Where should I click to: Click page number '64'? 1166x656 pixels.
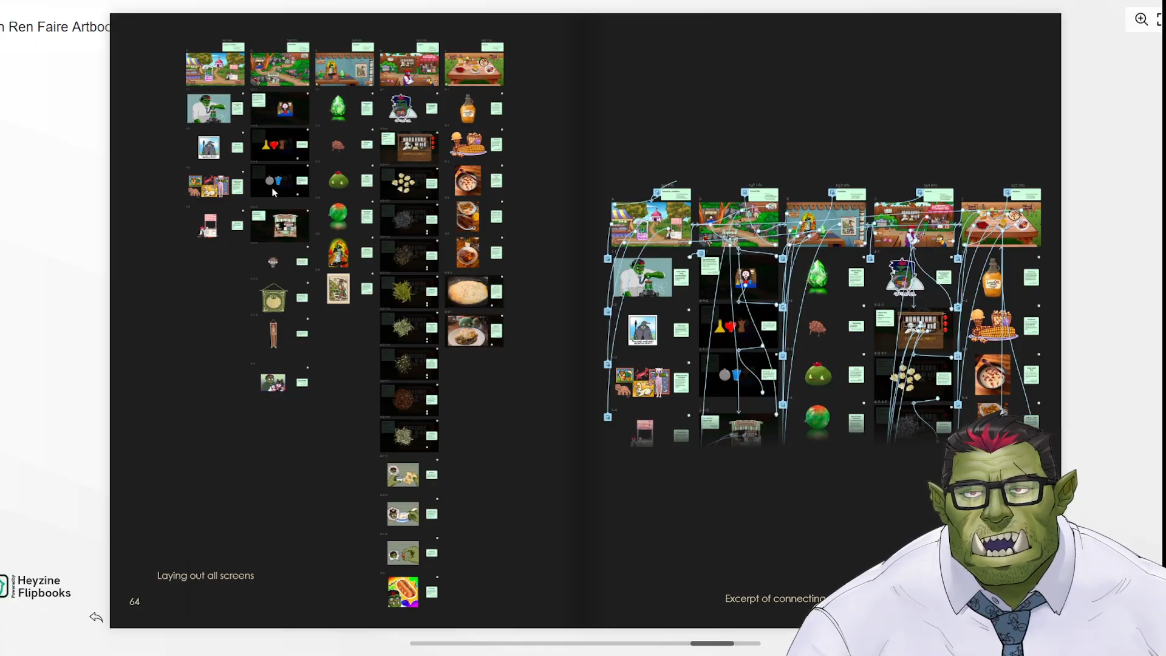135,602
